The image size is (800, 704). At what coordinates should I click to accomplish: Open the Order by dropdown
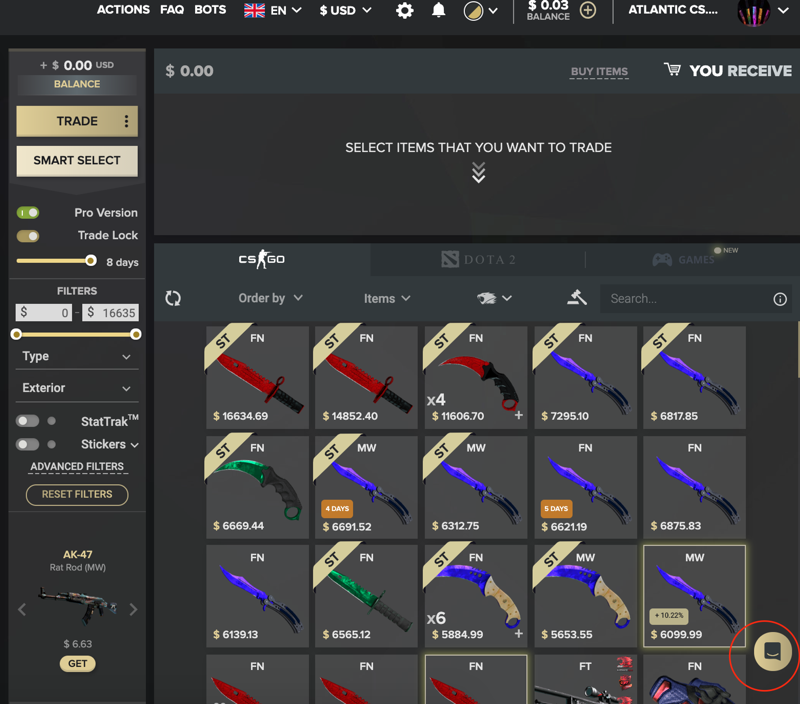[270, 298]
